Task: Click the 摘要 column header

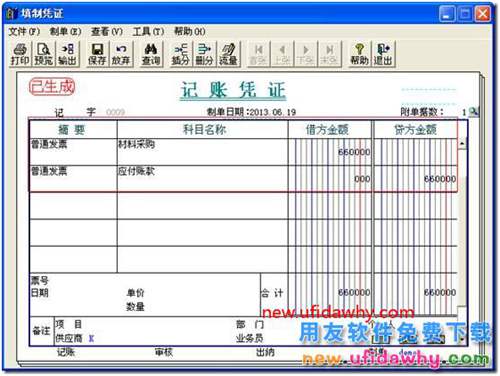Action: coord(72,130)
